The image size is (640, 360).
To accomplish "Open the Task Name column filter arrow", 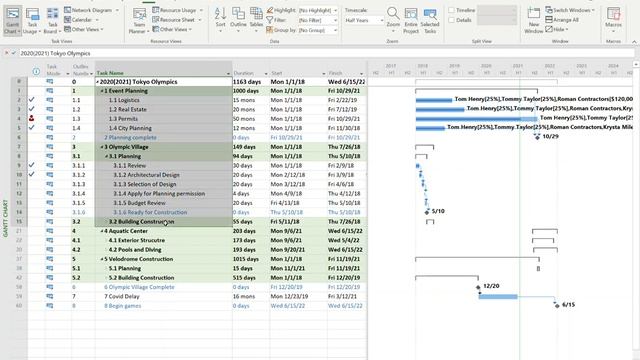I will (x=228, y=73).
